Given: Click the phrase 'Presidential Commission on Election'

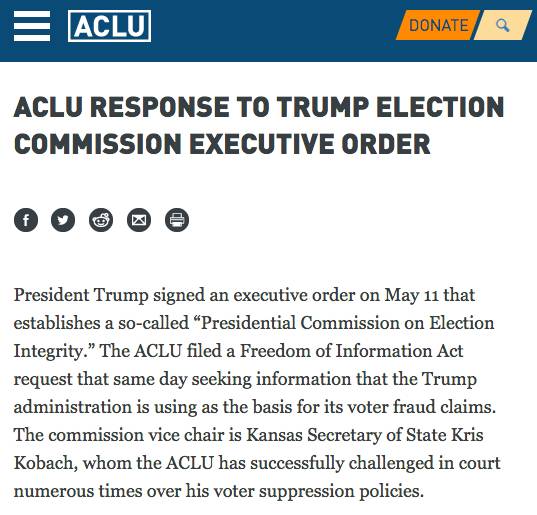Looking at the screenshot, I should point(347,323).
